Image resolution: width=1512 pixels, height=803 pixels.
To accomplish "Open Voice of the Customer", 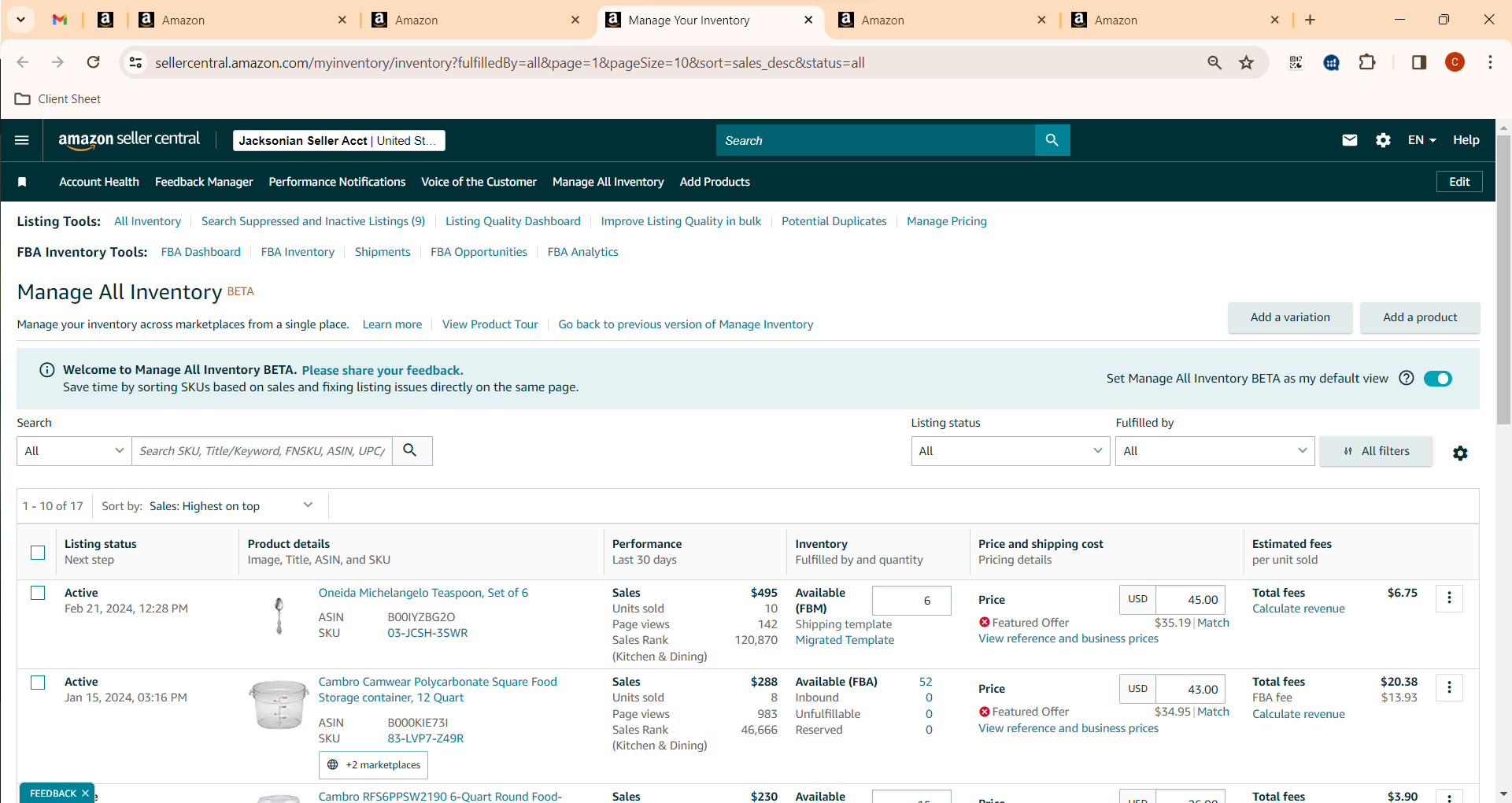I will click(479, 182).
